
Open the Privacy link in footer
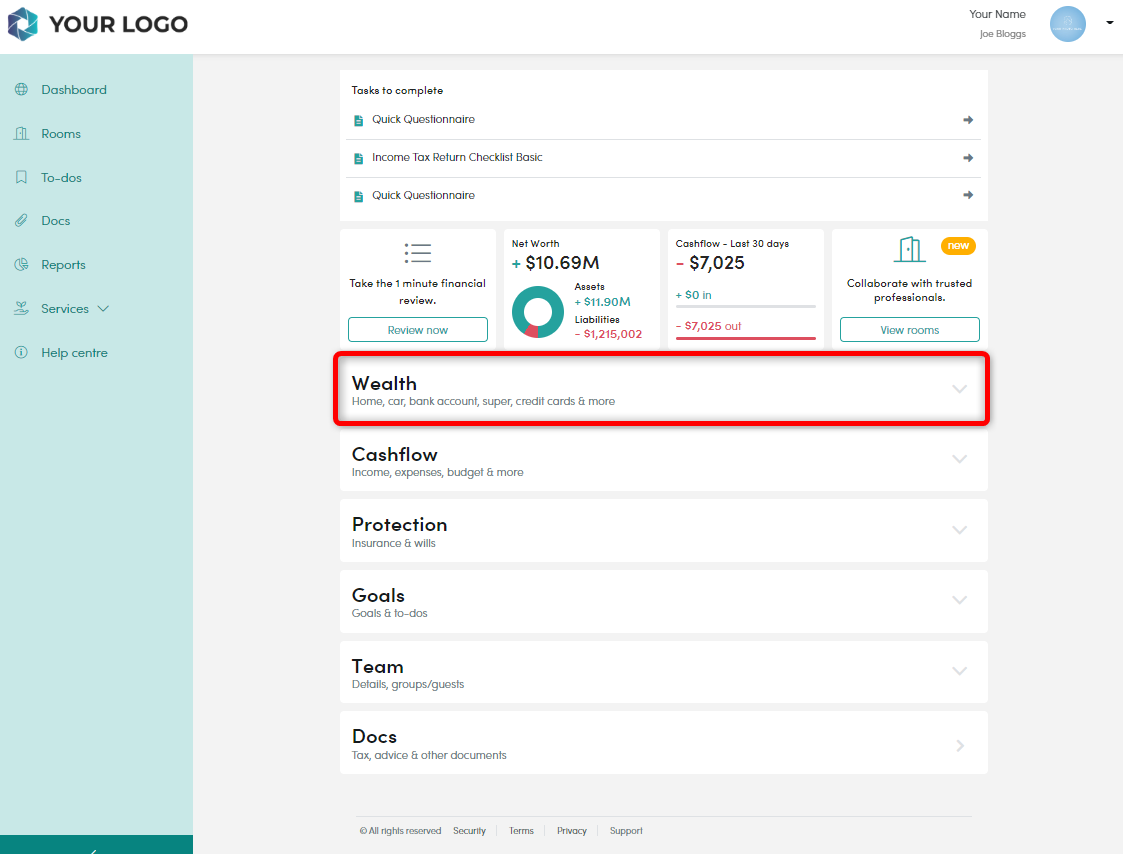(x=571, y=831)
